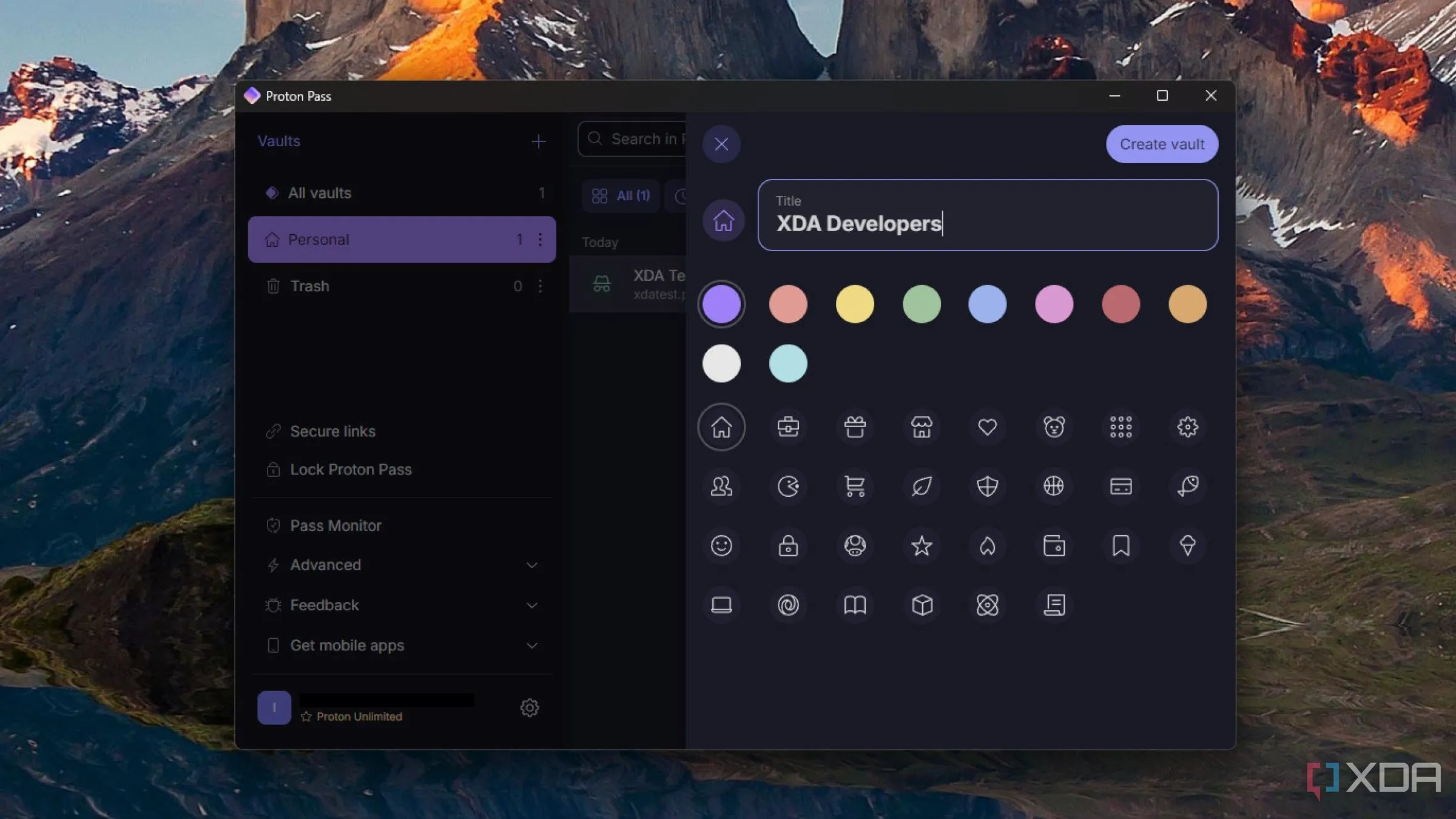Click the account avatar in sidebar
This screenshot has width=1456, height=819.
pos(274,707)
